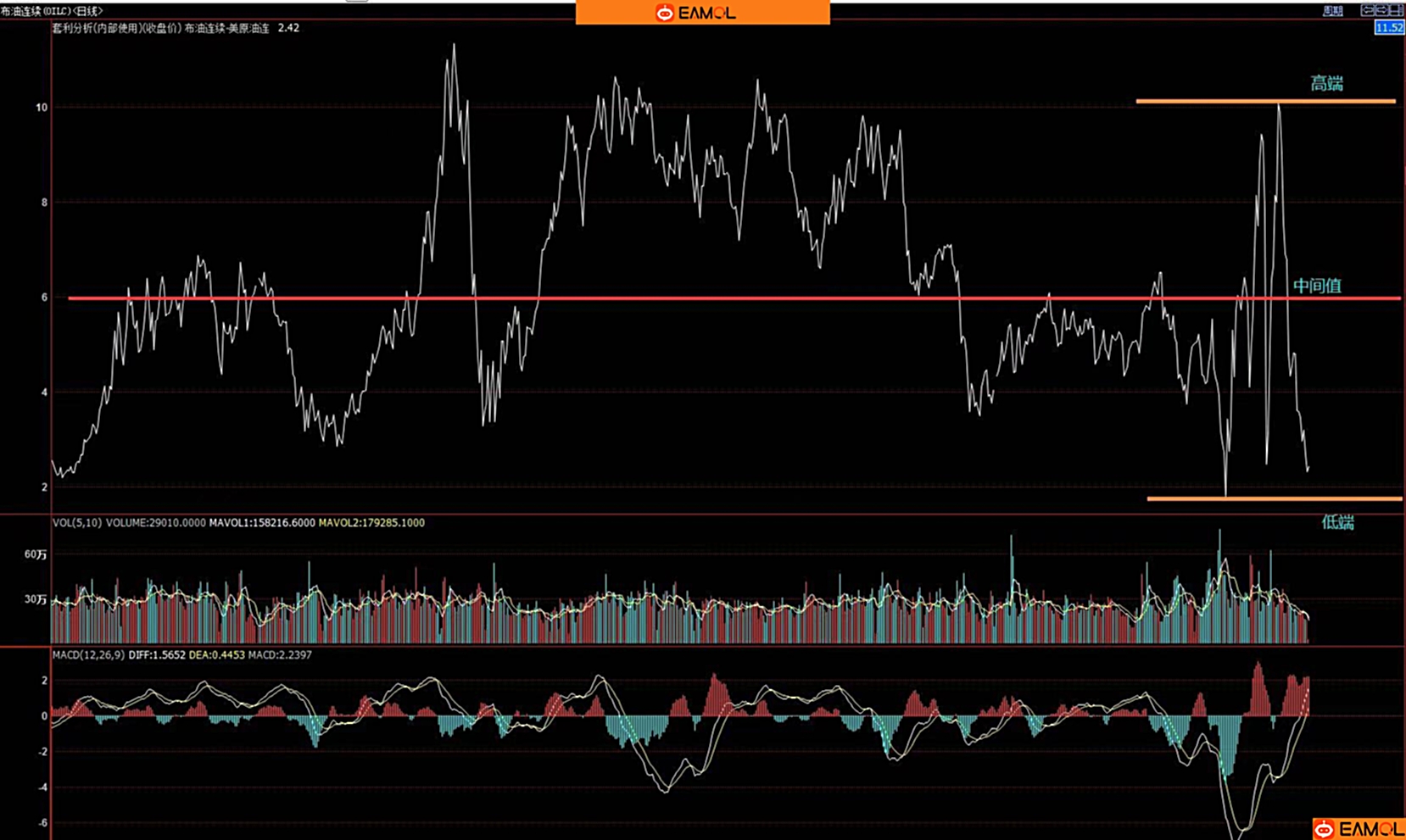Click the blue 11.52 price value box
Image resolution: width=1406 pixels, height=840 pixels.
click(x=1389, y=28)
